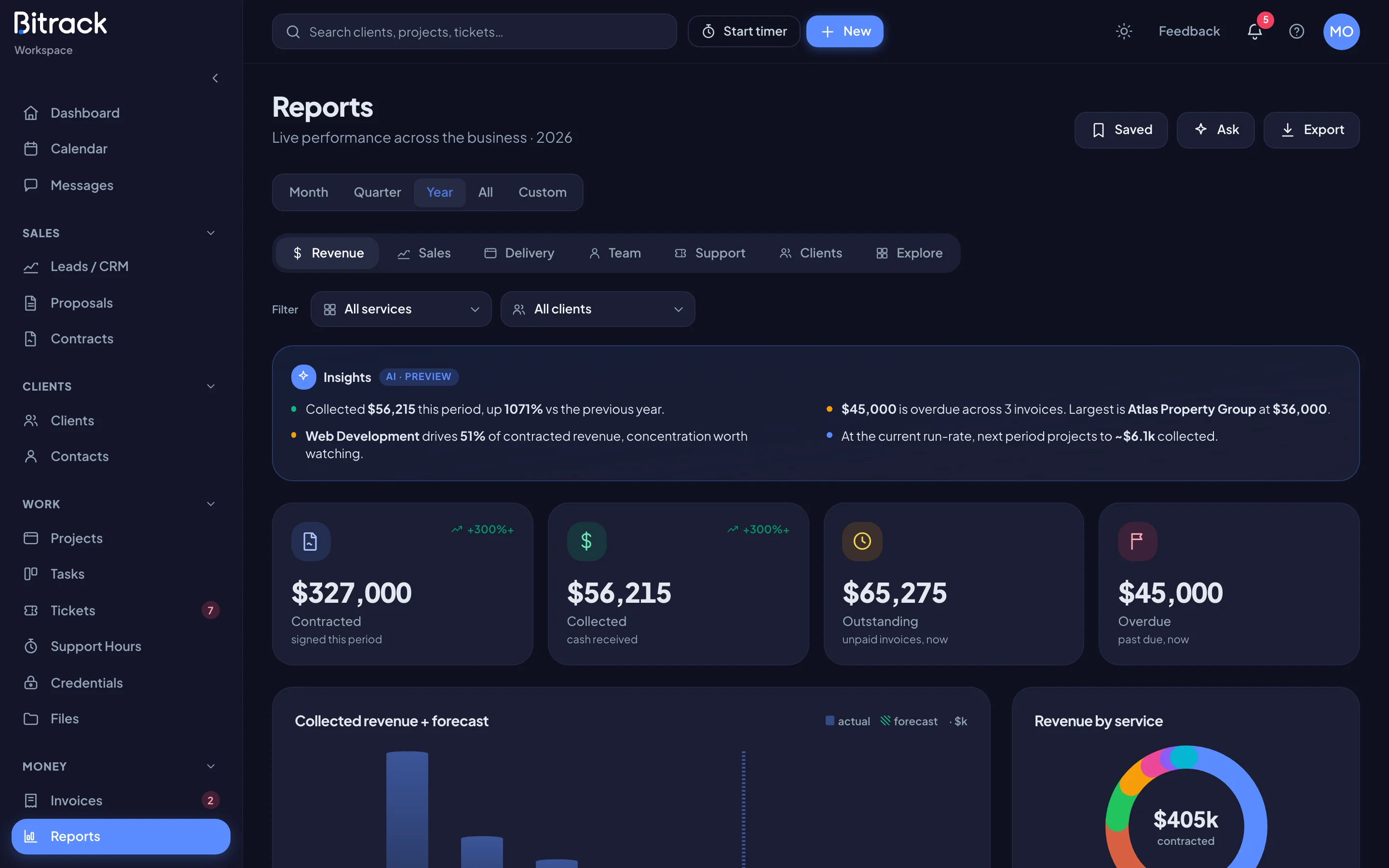
Task: Open MO user avatar menu
Action: coord(1341,31)
